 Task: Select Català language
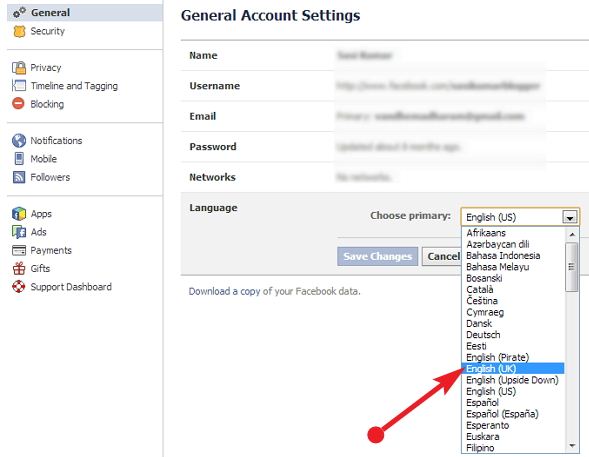(x=512, y=290)
